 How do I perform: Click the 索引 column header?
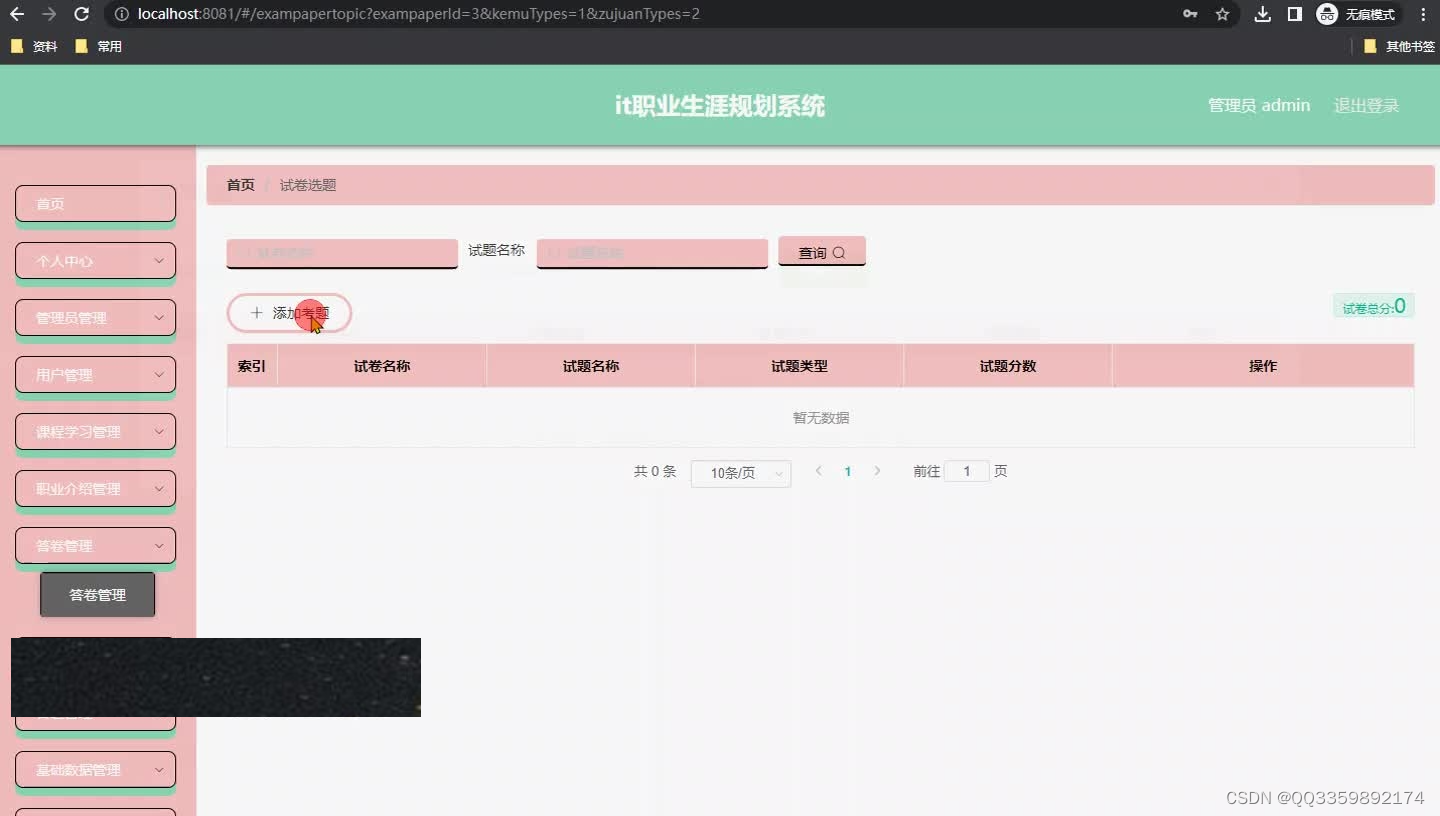coord(252,366)
